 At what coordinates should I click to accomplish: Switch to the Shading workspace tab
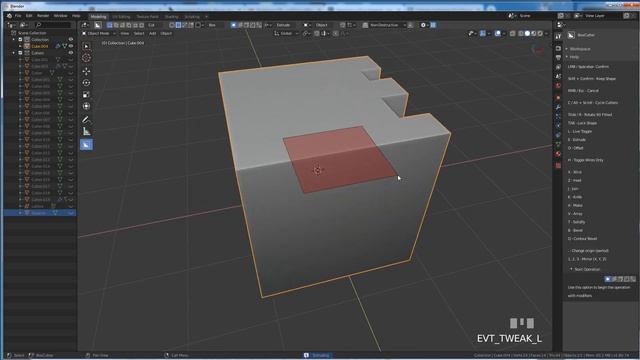point(171,17)
